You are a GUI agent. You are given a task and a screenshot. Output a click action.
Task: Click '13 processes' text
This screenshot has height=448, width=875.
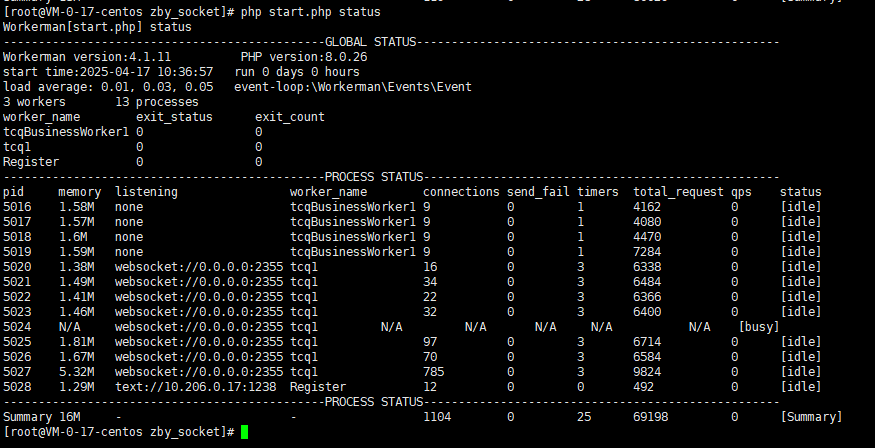tap(157, 102)
